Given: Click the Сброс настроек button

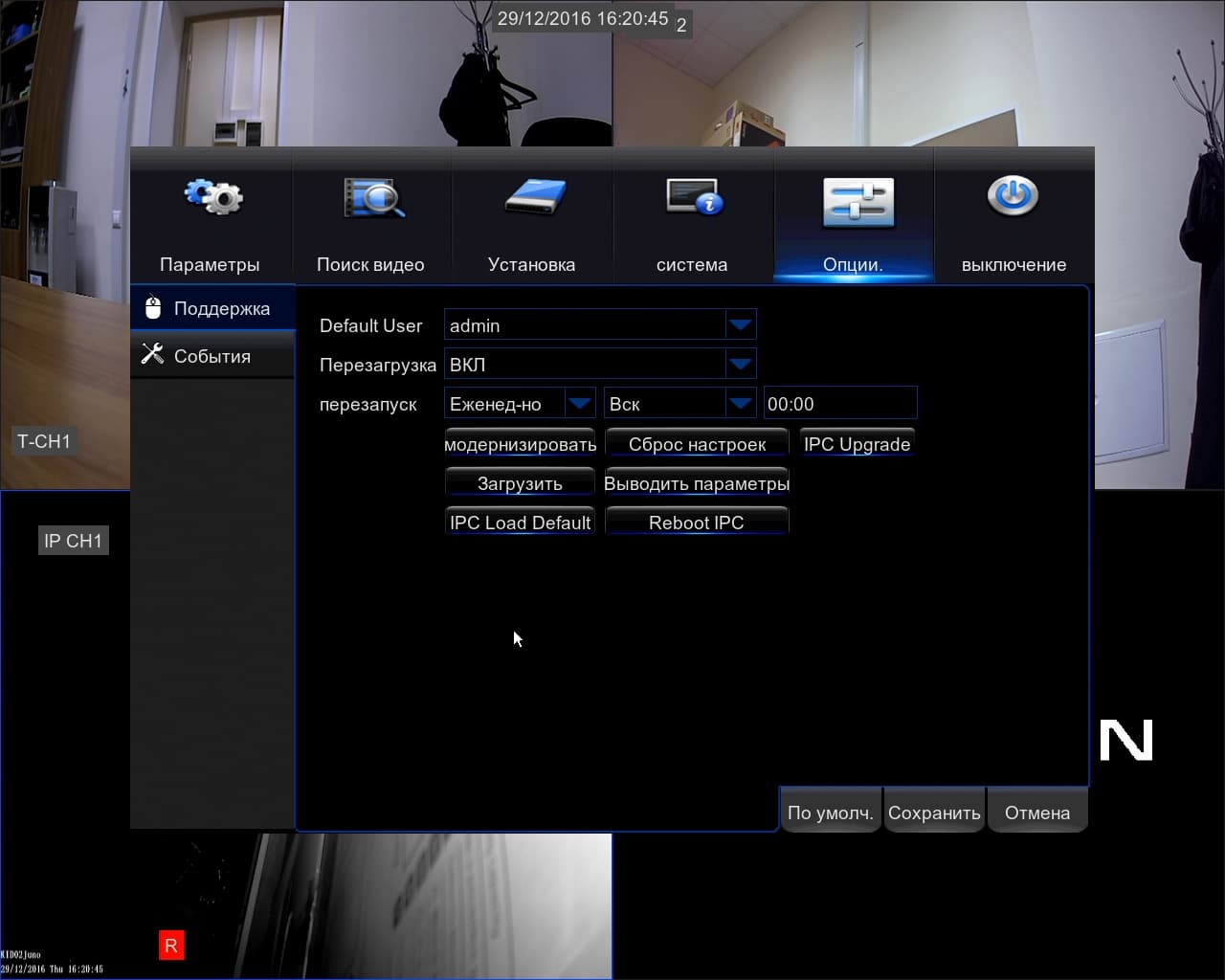Looking at the screenshot, I should point(697,443).
